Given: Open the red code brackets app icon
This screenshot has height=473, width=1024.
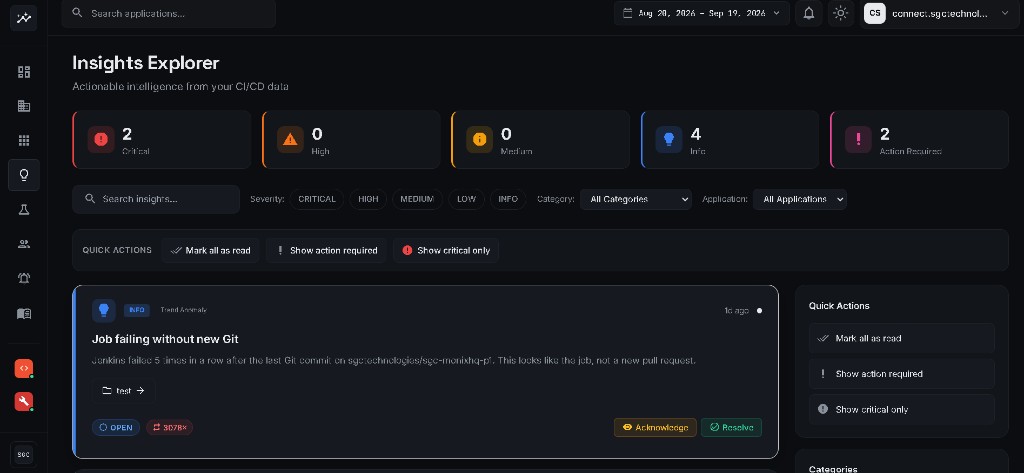Looking at the screenshot, I should pos(24,368).
